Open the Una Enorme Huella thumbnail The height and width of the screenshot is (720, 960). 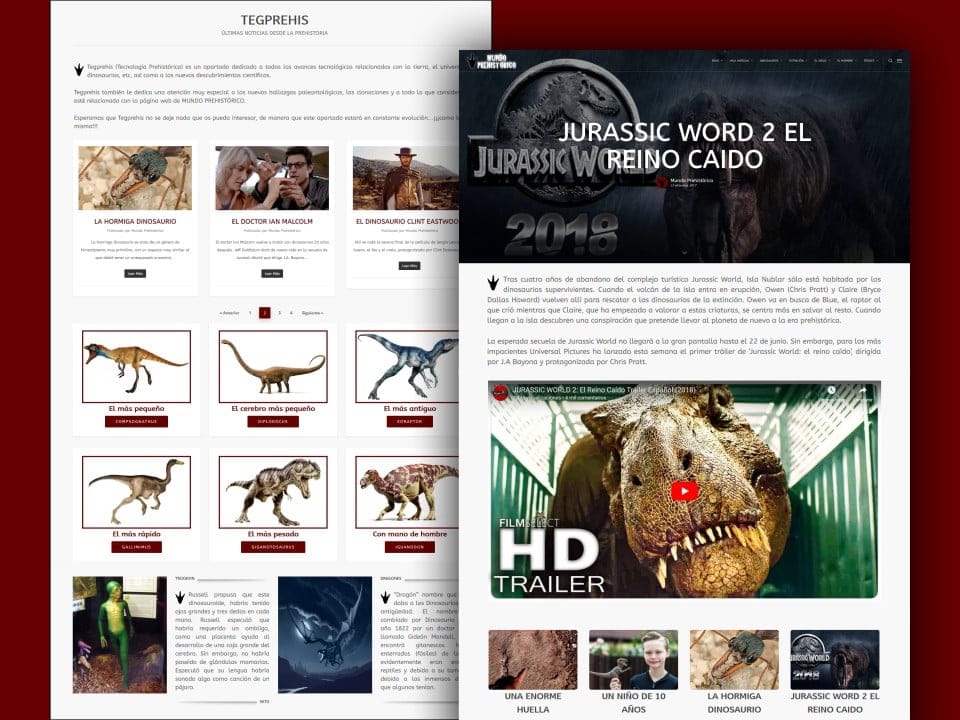click(532, 659)
